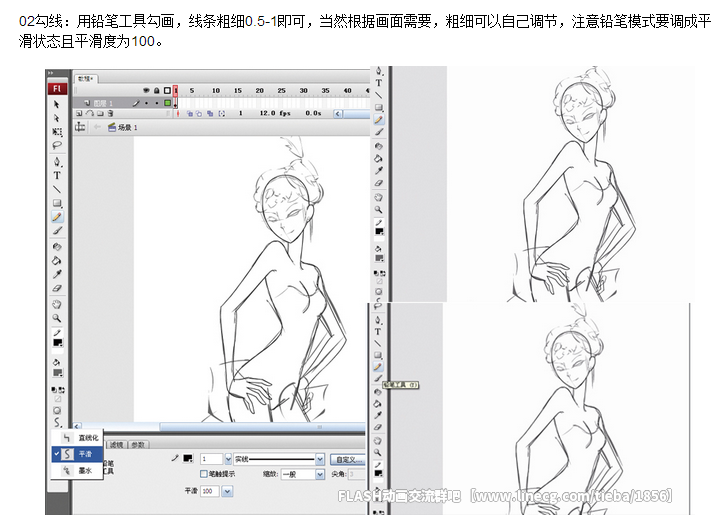Select the Brush tool in left toolbar
The width and height of the screenshot is (724, 515).
coord(57,230)
